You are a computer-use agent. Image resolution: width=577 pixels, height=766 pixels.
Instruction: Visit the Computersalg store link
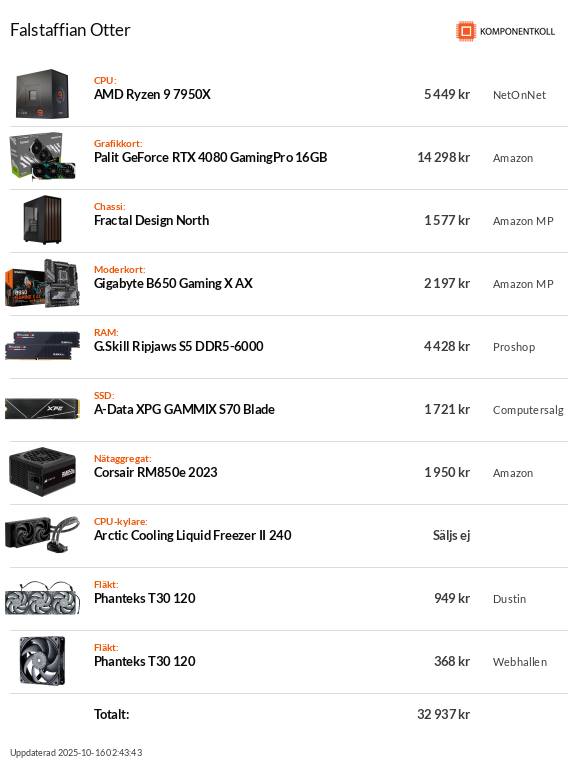coord(528,410)
